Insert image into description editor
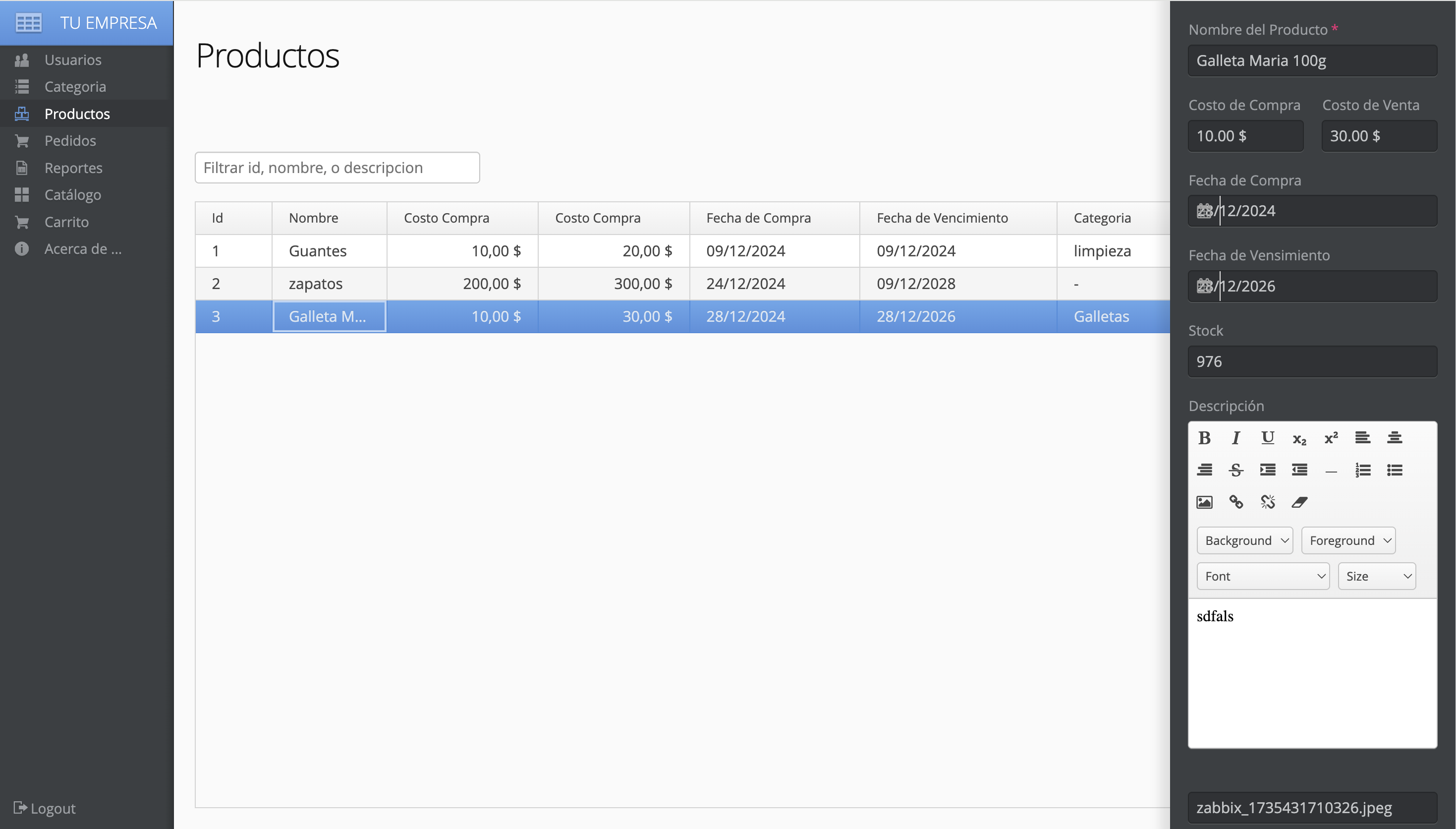The width and height of the screenshot is (1456, 829). pos(1204,502)
